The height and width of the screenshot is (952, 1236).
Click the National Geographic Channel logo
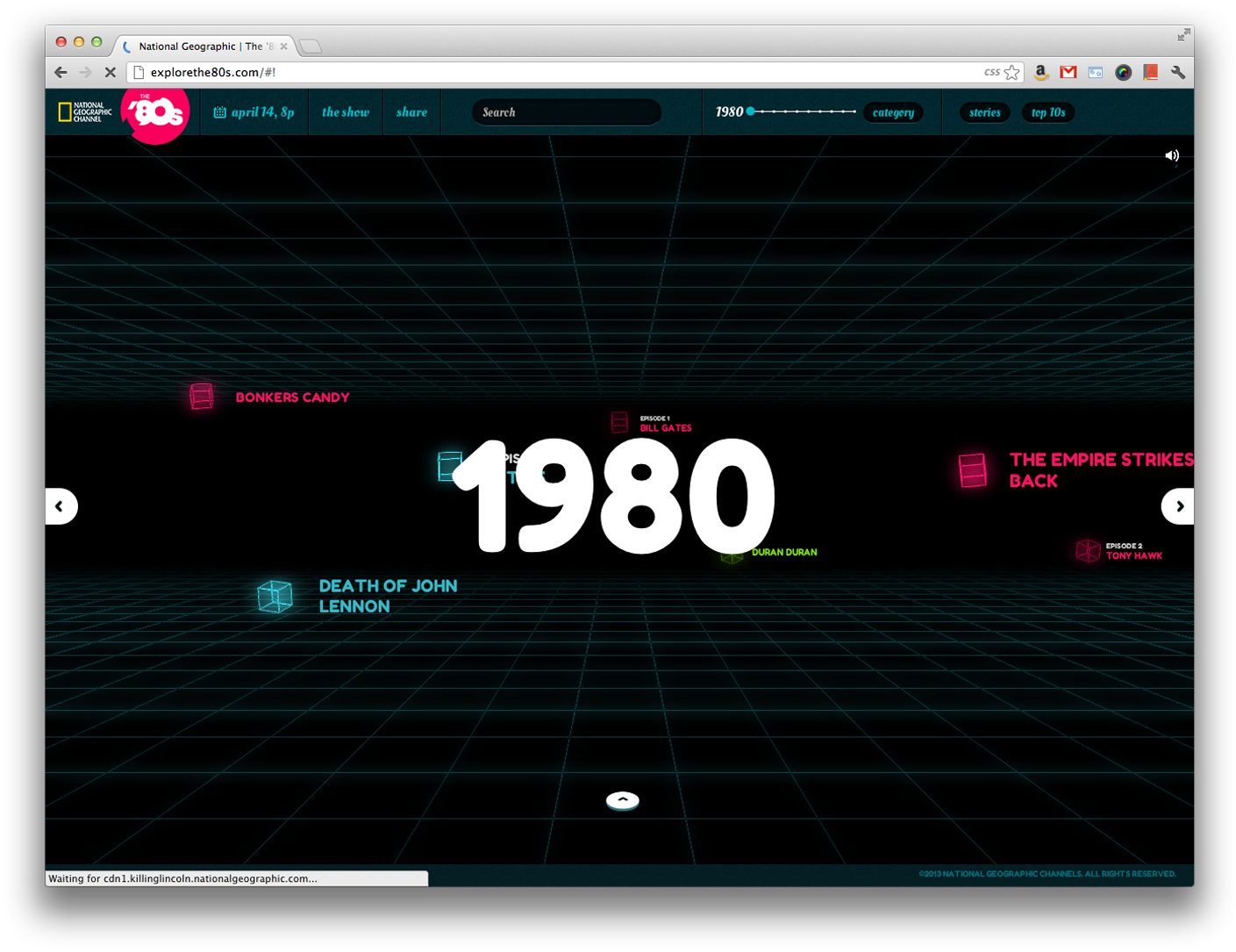[x=85, y=112]
